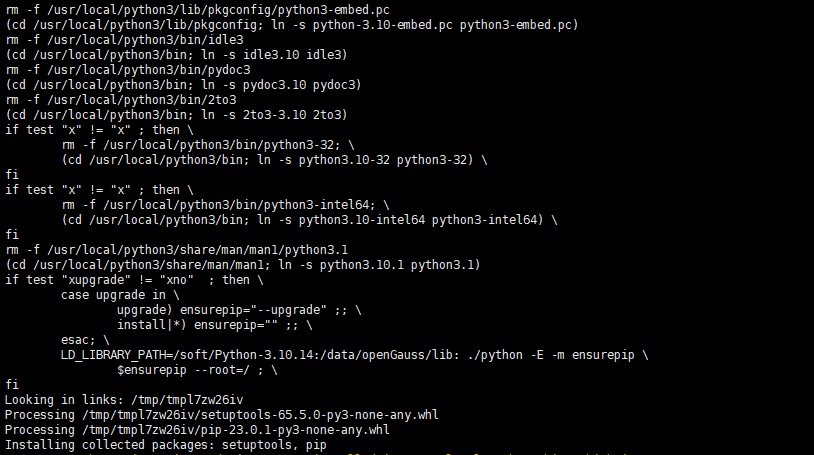
Task: Click the "ln -s 2to3-3.10 2to3" line
Action: (x=176, y=114)
